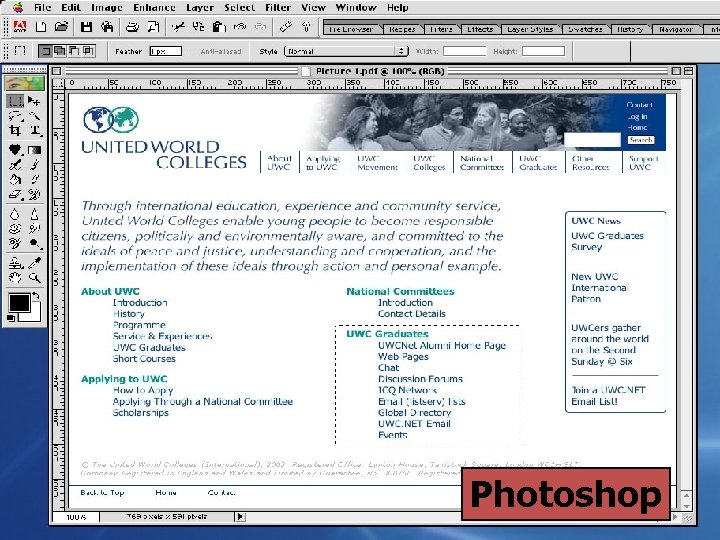This screenshot has height=540, width=720.
Task: Click the Paste clipboard icon
Action: click(219, 27)
